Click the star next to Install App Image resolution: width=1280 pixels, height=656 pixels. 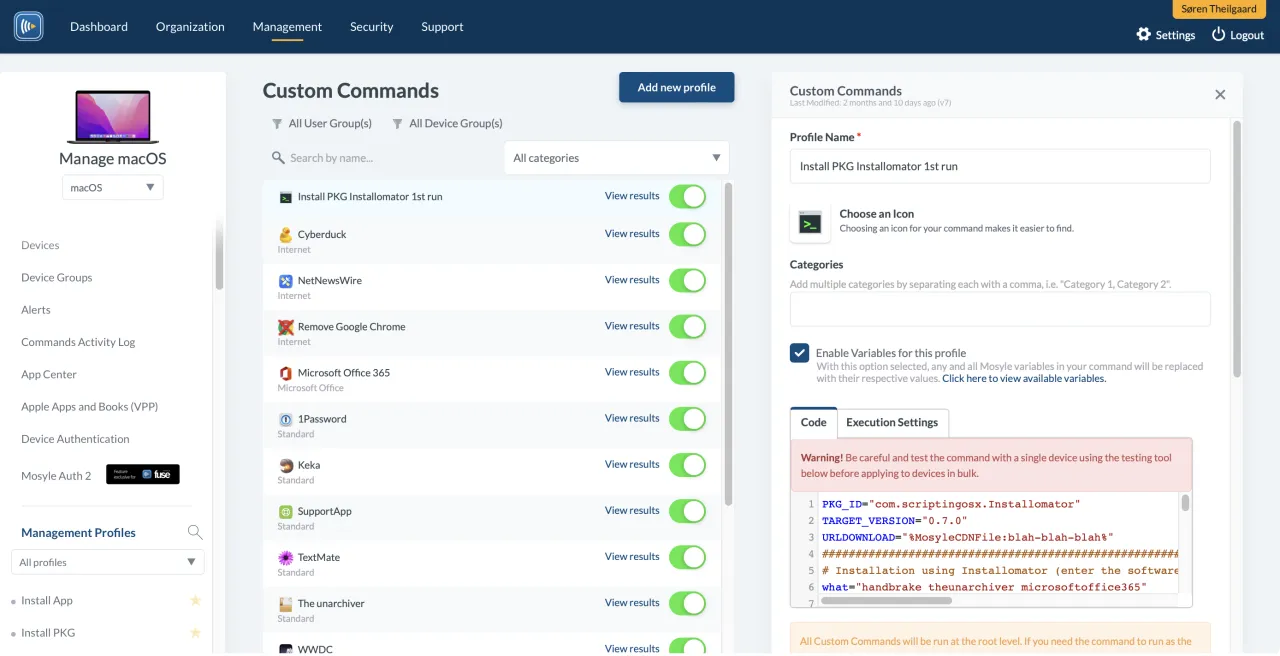pos(196,601)
